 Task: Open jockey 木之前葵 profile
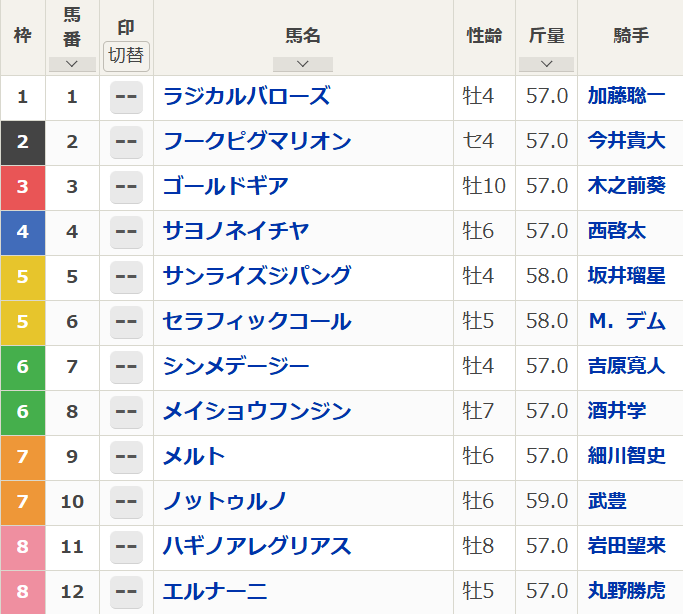click(626, 186)
